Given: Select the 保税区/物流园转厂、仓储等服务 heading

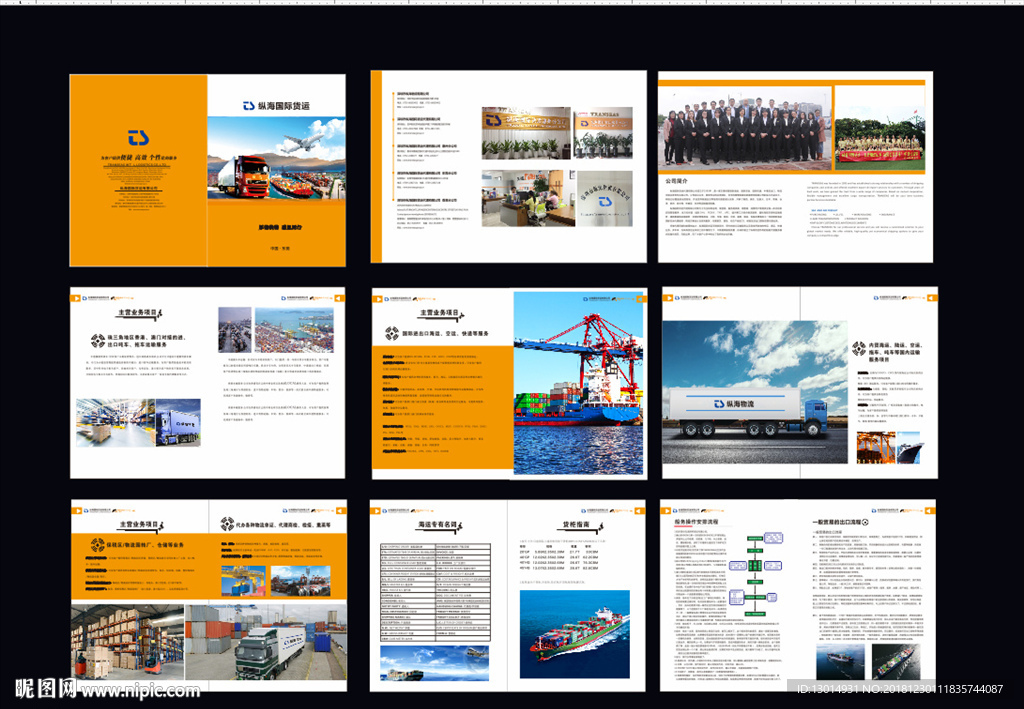Looking at the screenshot, I should (145, 544).
